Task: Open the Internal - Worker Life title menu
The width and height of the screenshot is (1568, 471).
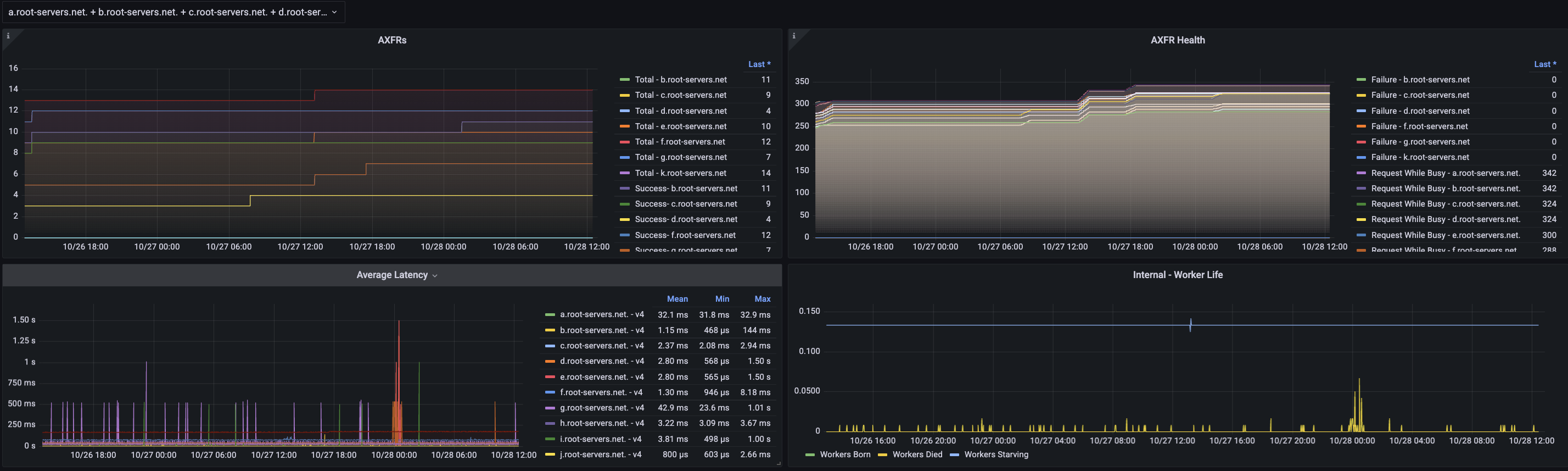Action: click(1177, 275)
